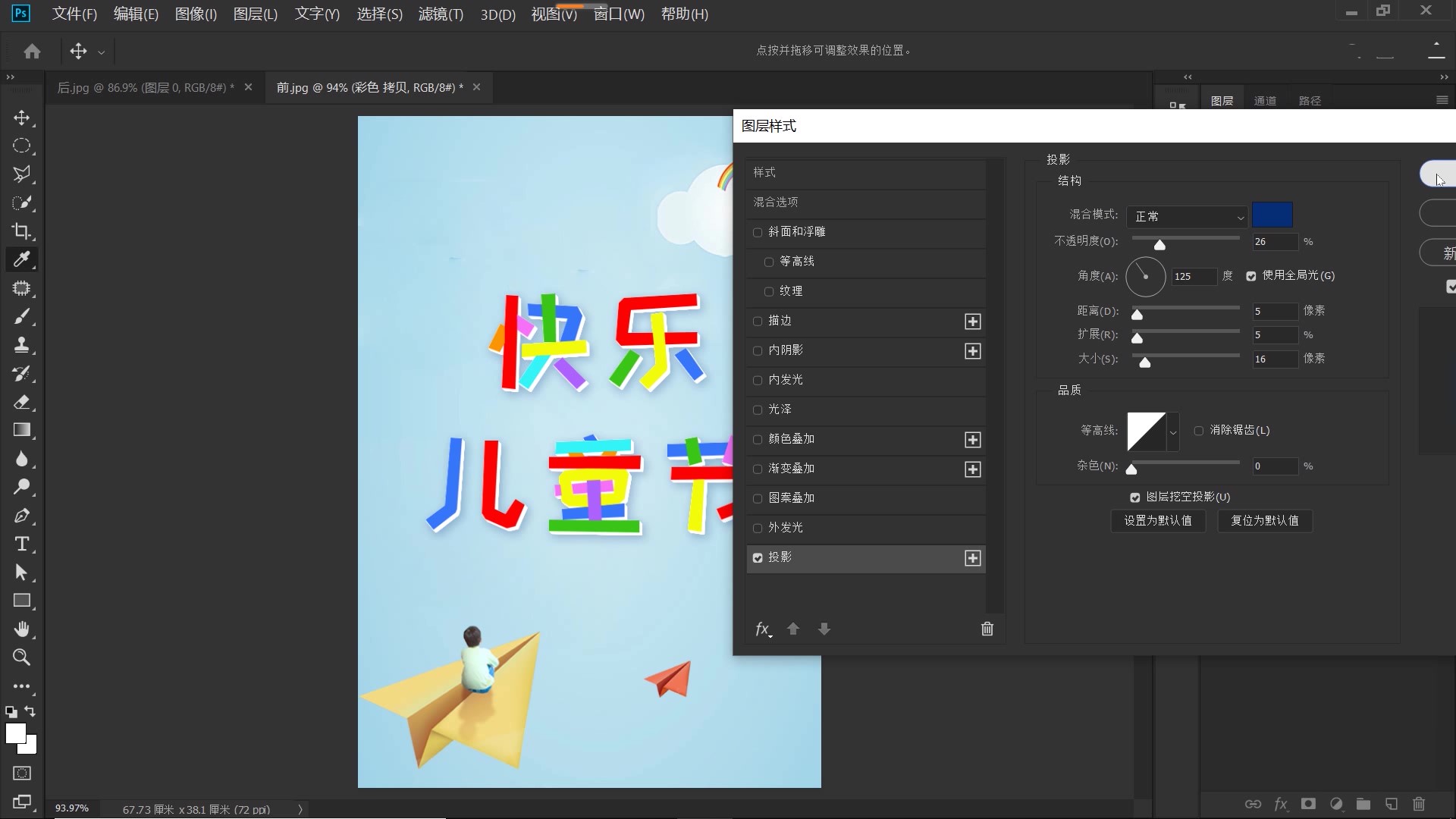This screenshot has width=1456, height=819.
Task: Click create new group folder icon
Action: (1363, 804)
